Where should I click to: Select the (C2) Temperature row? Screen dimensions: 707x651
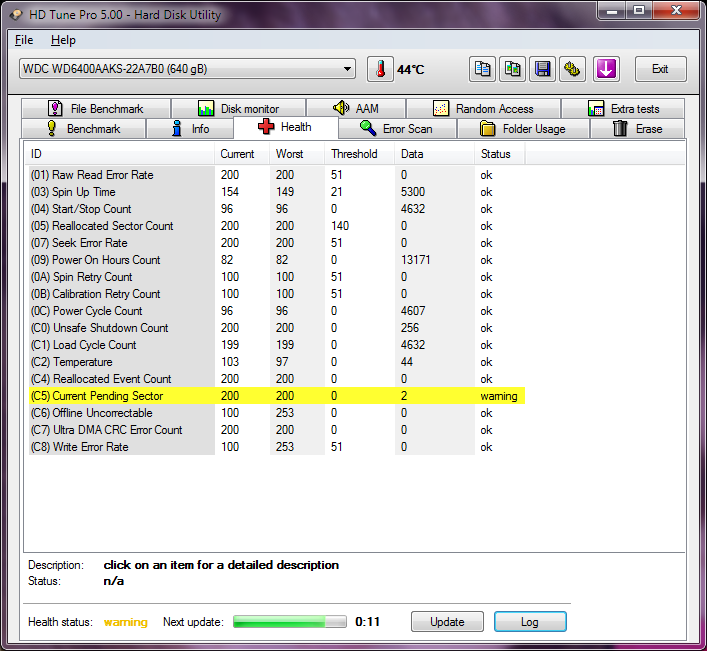click(x=277, y=362)
